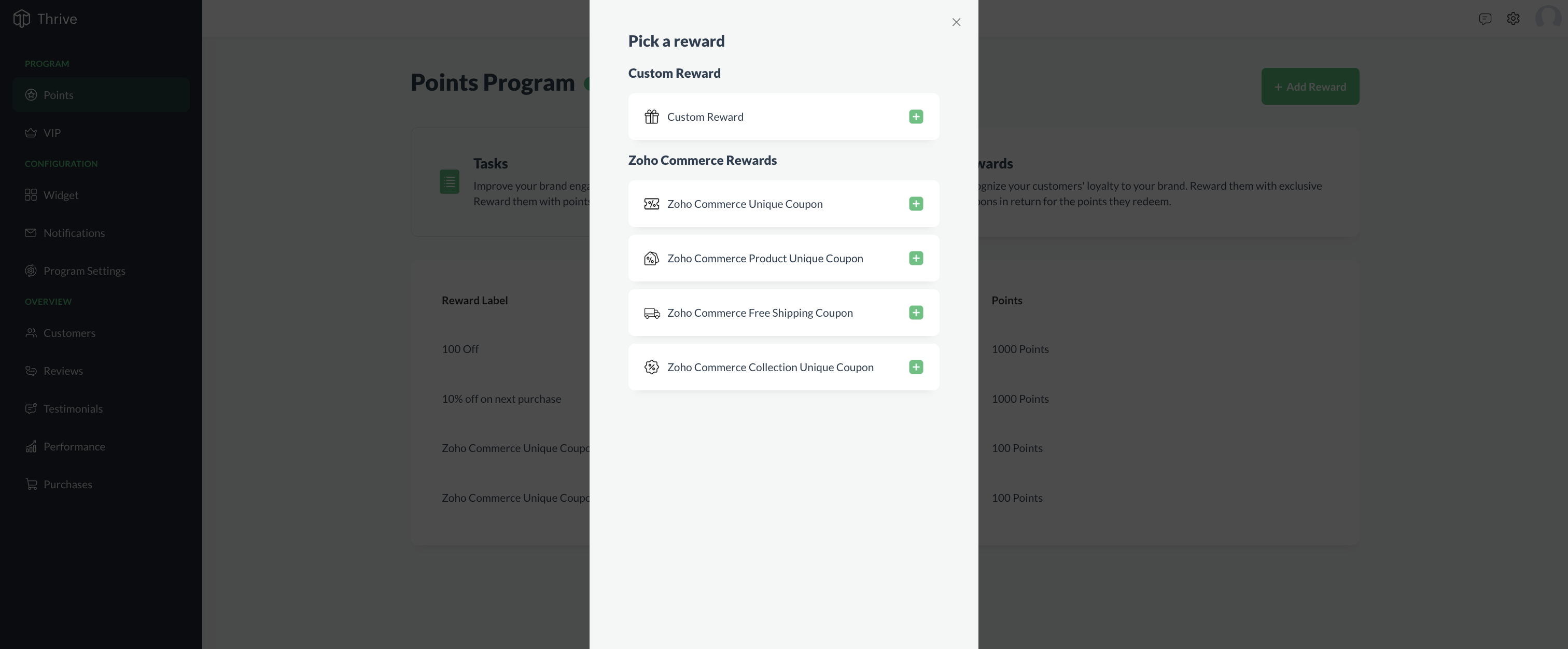Image resolution: width=1568 pixels, height=649 pixels.
Task: Add the Zoho Commerce Product Unique Coupon reward
Action: (916, 259)
